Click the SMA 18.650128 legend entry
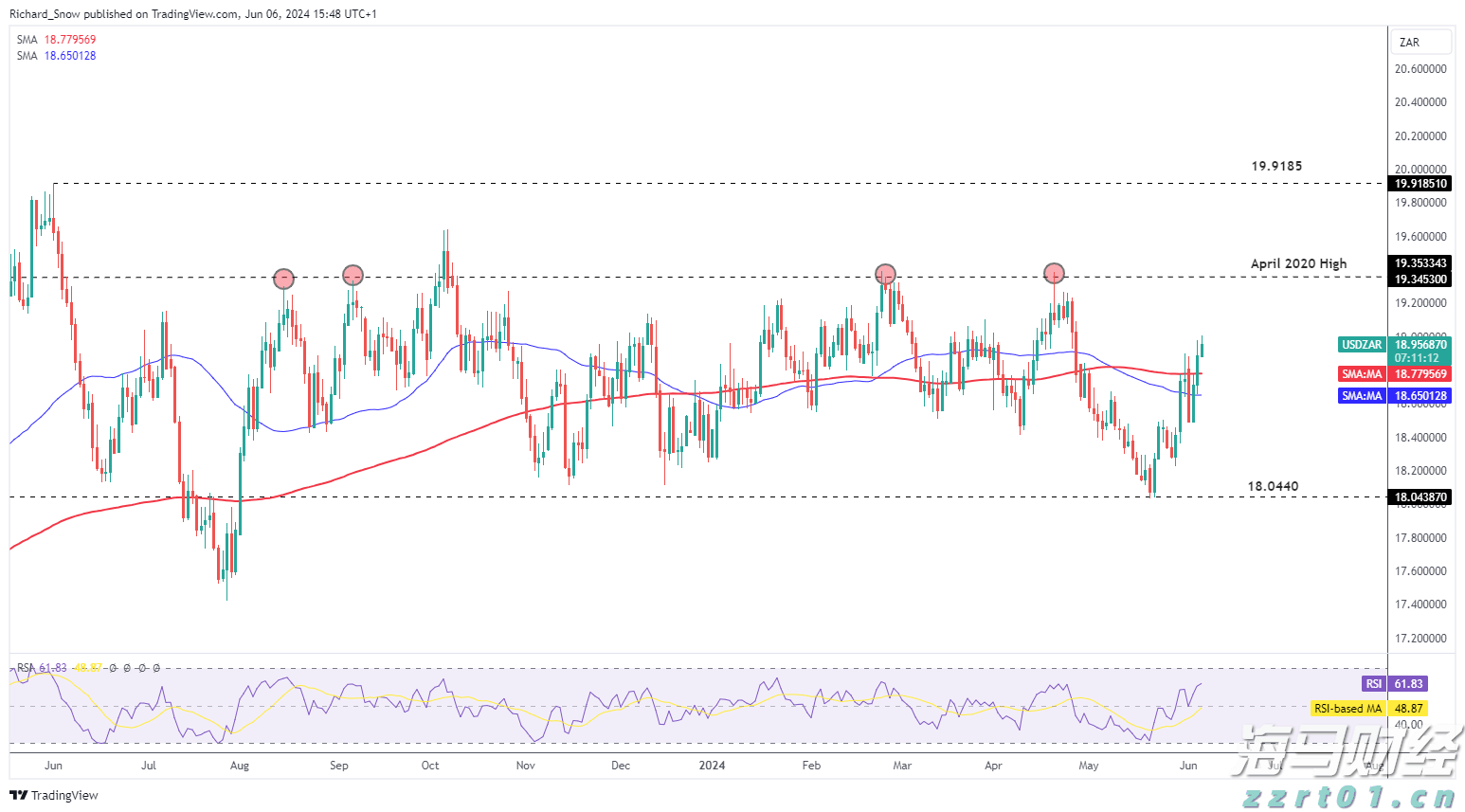 tap(57, 56)
